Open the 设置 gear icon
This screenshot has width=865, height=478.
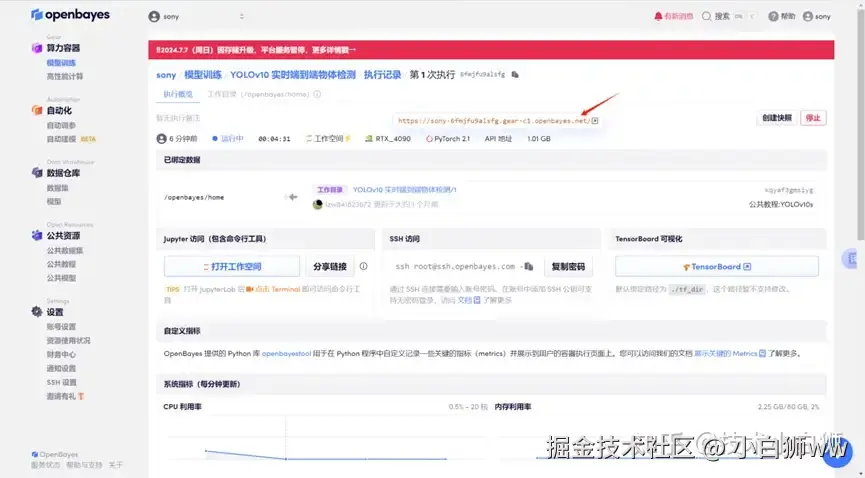click(37, 312)
